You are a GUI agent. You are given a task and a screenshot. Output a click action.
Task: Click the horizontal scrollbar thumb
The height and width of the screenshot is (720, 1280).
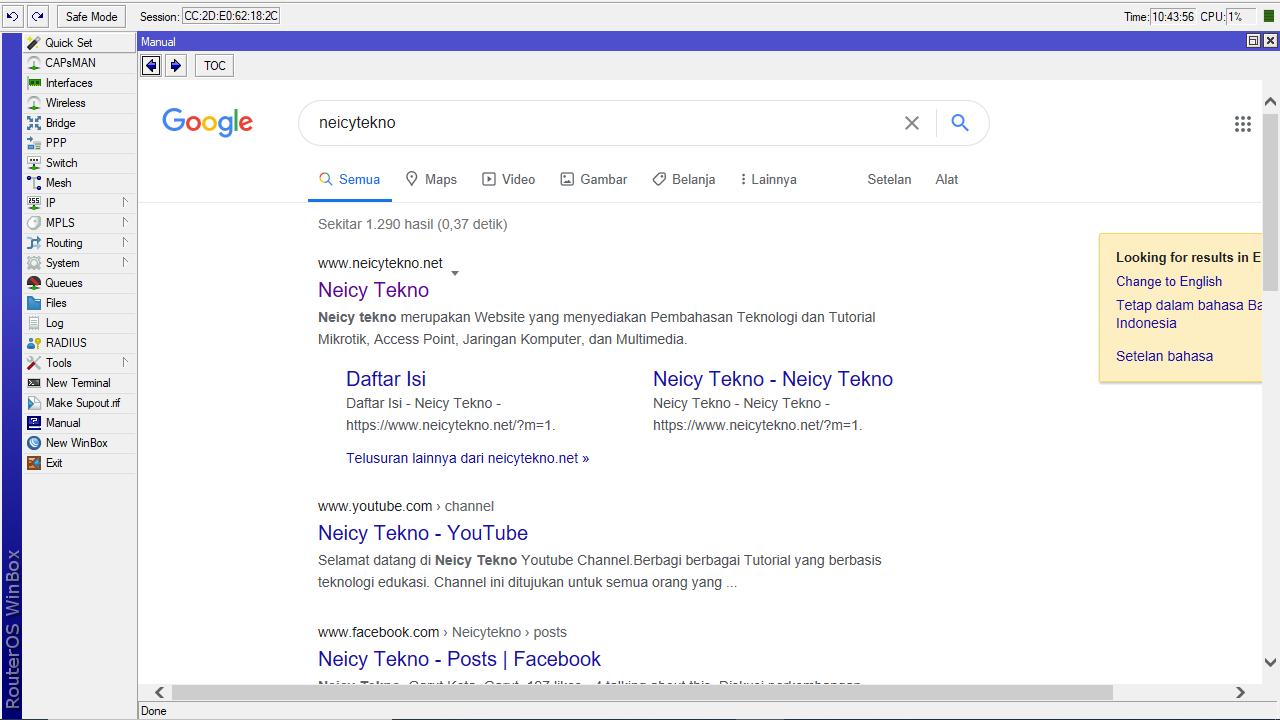point(642,692)
